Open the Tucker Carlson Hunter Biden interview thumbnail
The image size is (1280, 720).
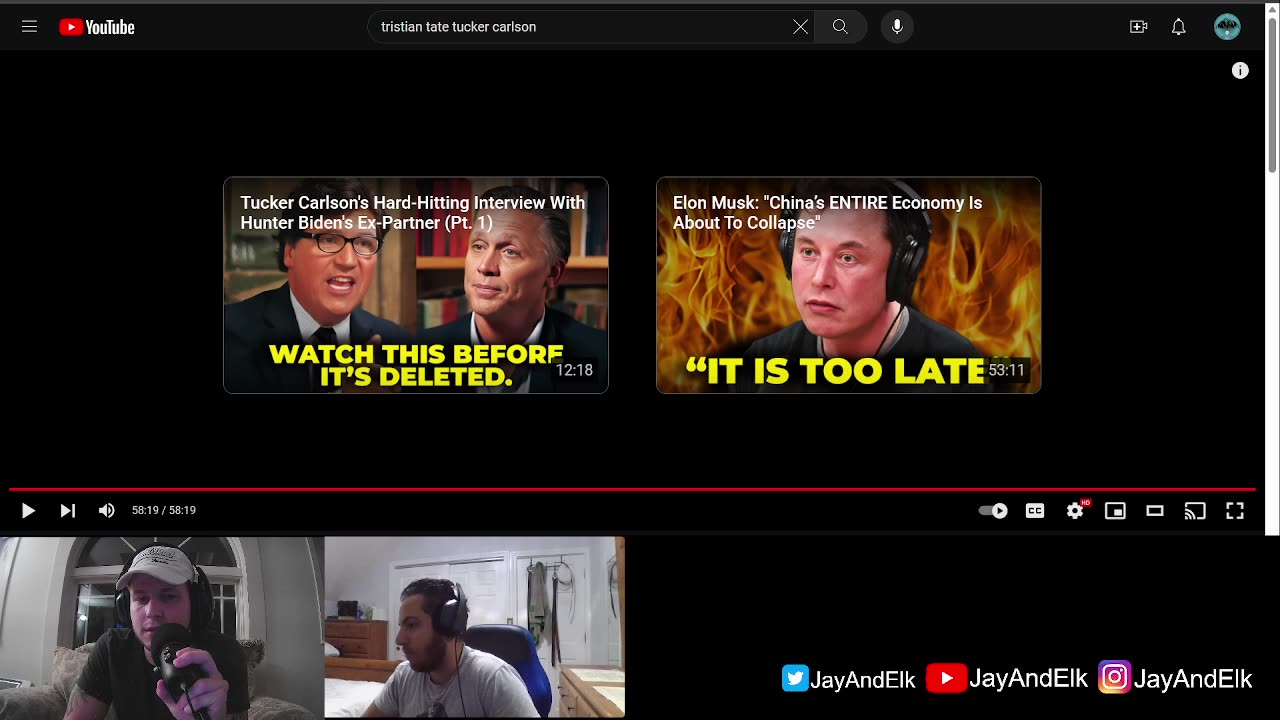[416, 285]
